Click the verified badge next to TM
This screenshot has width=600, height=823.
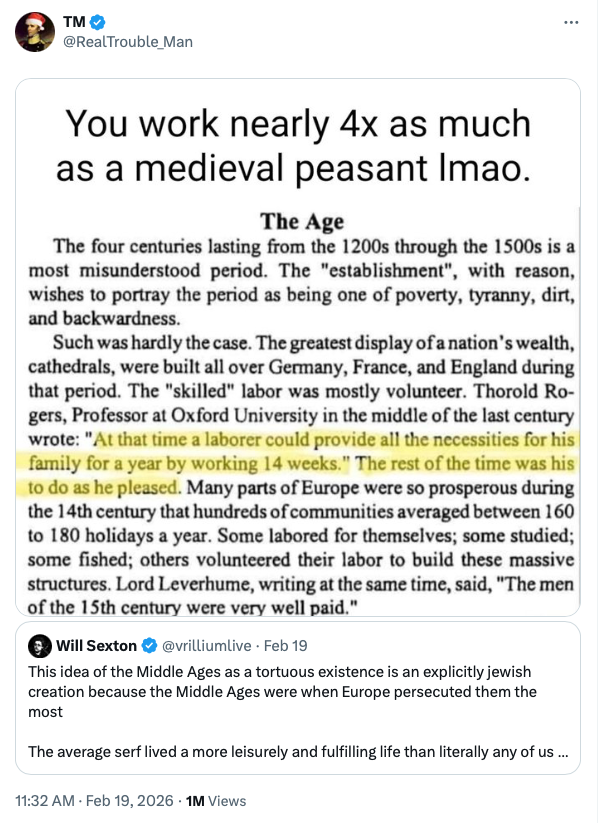click(98, 22)
